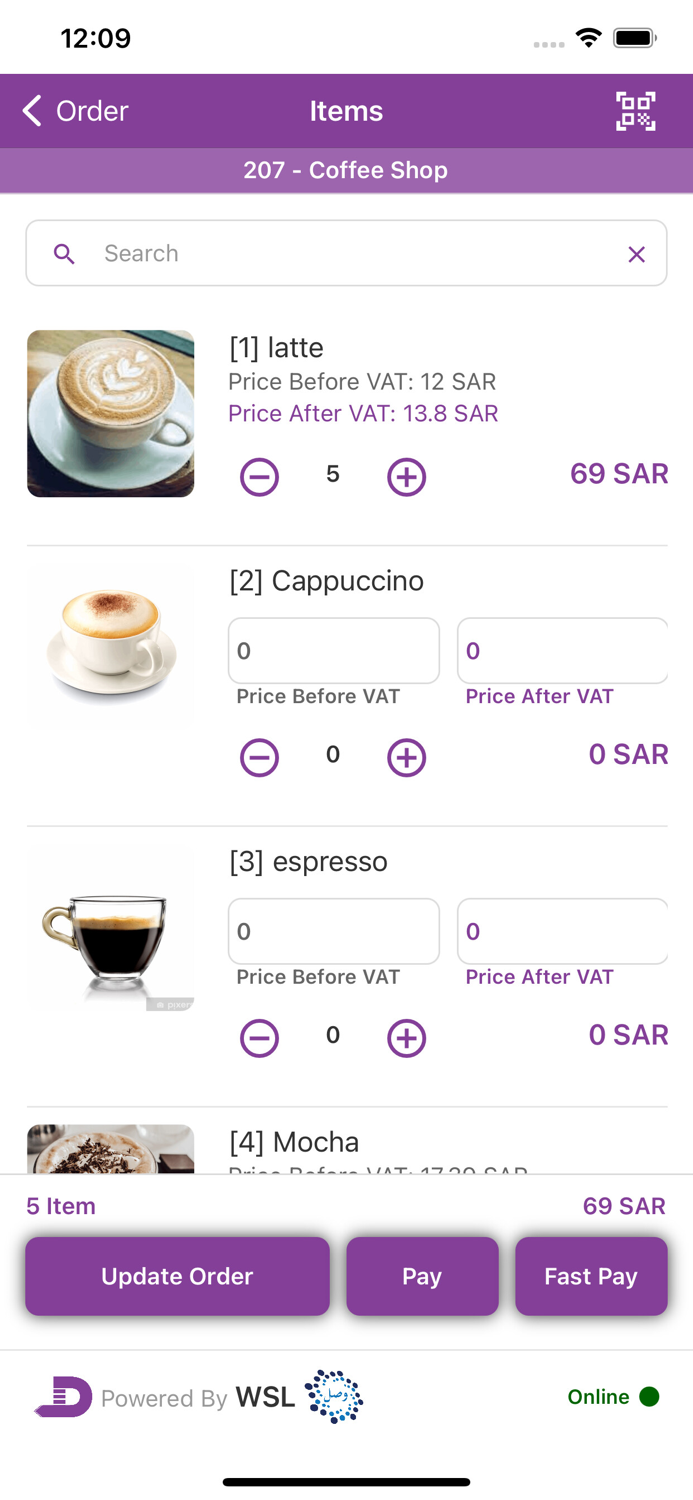
Task: Decrease espresso quantity with minus stepper
Action: [259, 1038]
